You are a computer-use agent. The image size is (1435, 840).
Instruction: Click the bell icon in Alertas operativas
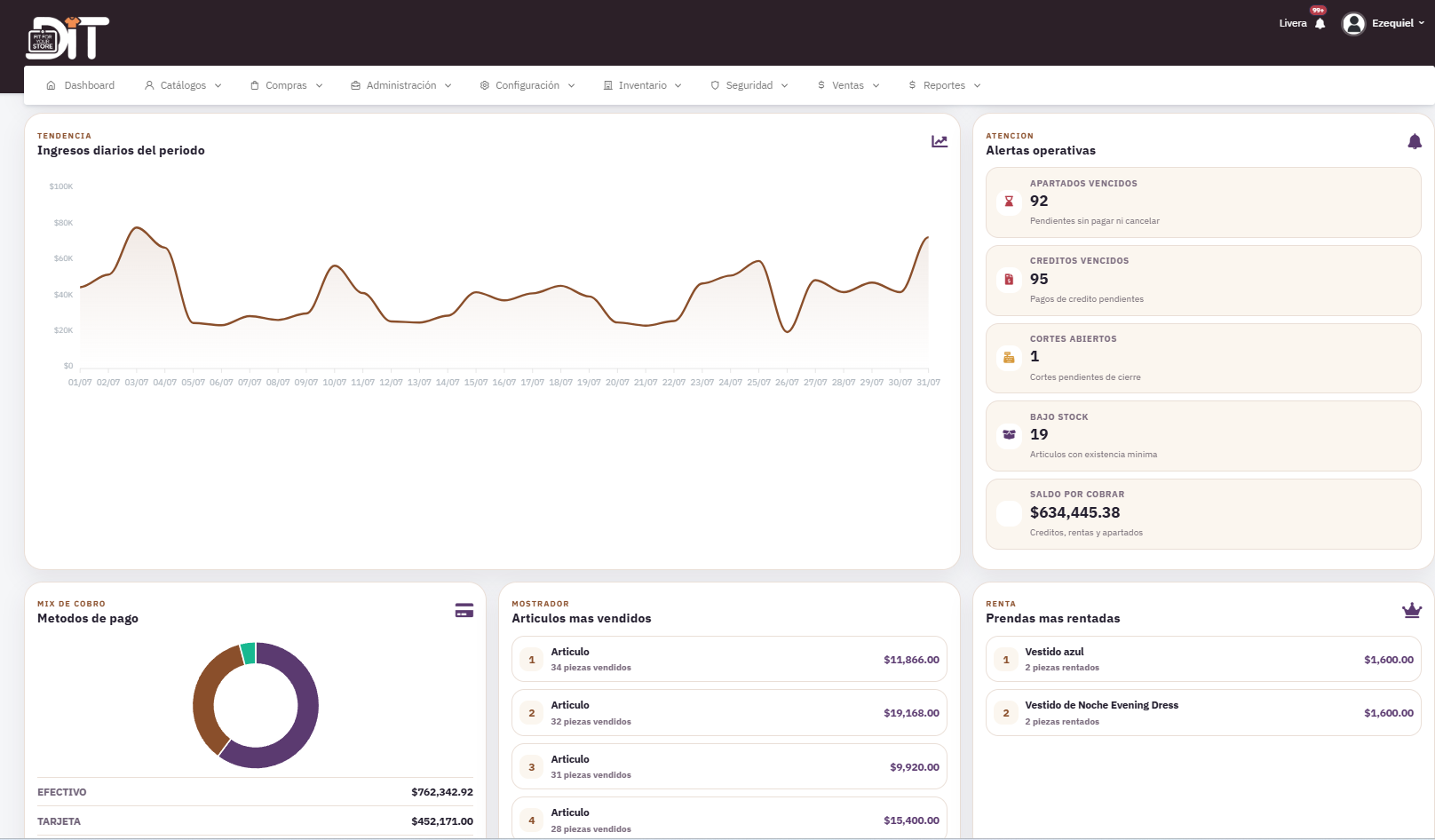point(1415,141)
